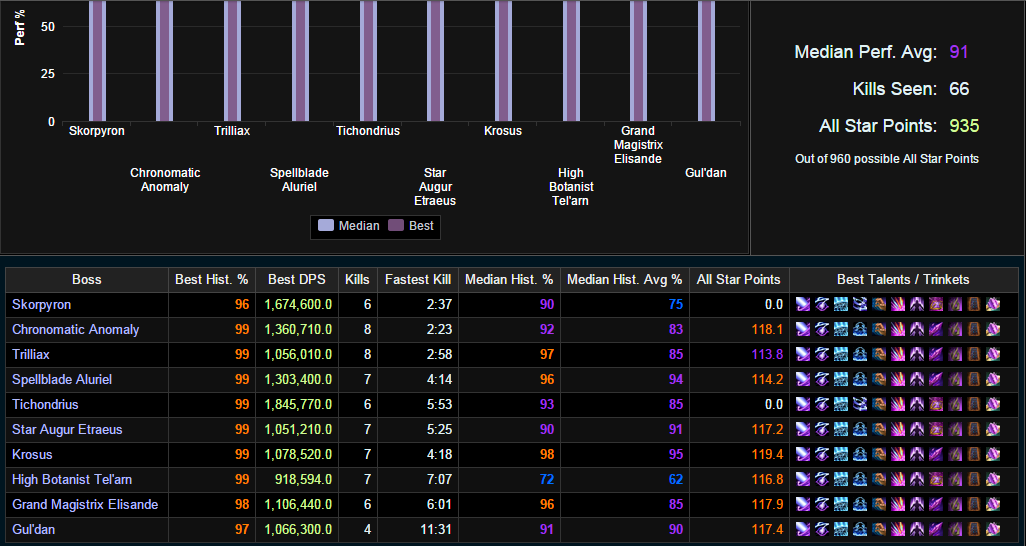The height and width of the screenshot is (546, 1026).
Task: Toggle the Median series in chart legend
Action: 349,226
